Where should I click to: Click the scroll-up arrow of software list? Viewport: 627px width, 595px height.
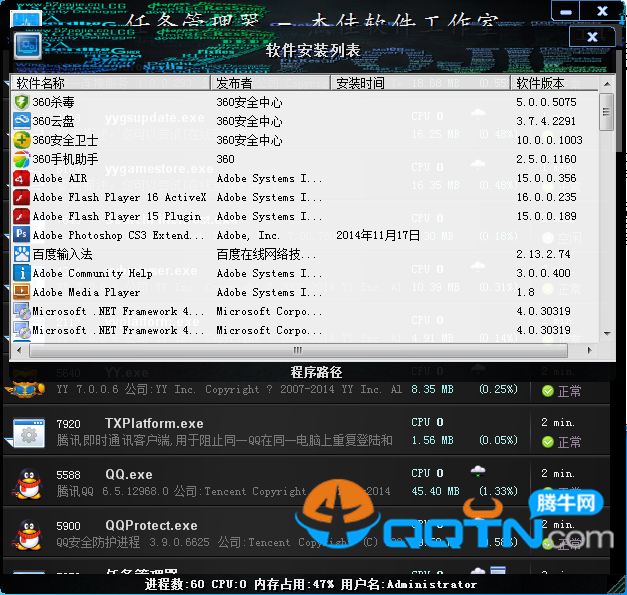point(606,84)
